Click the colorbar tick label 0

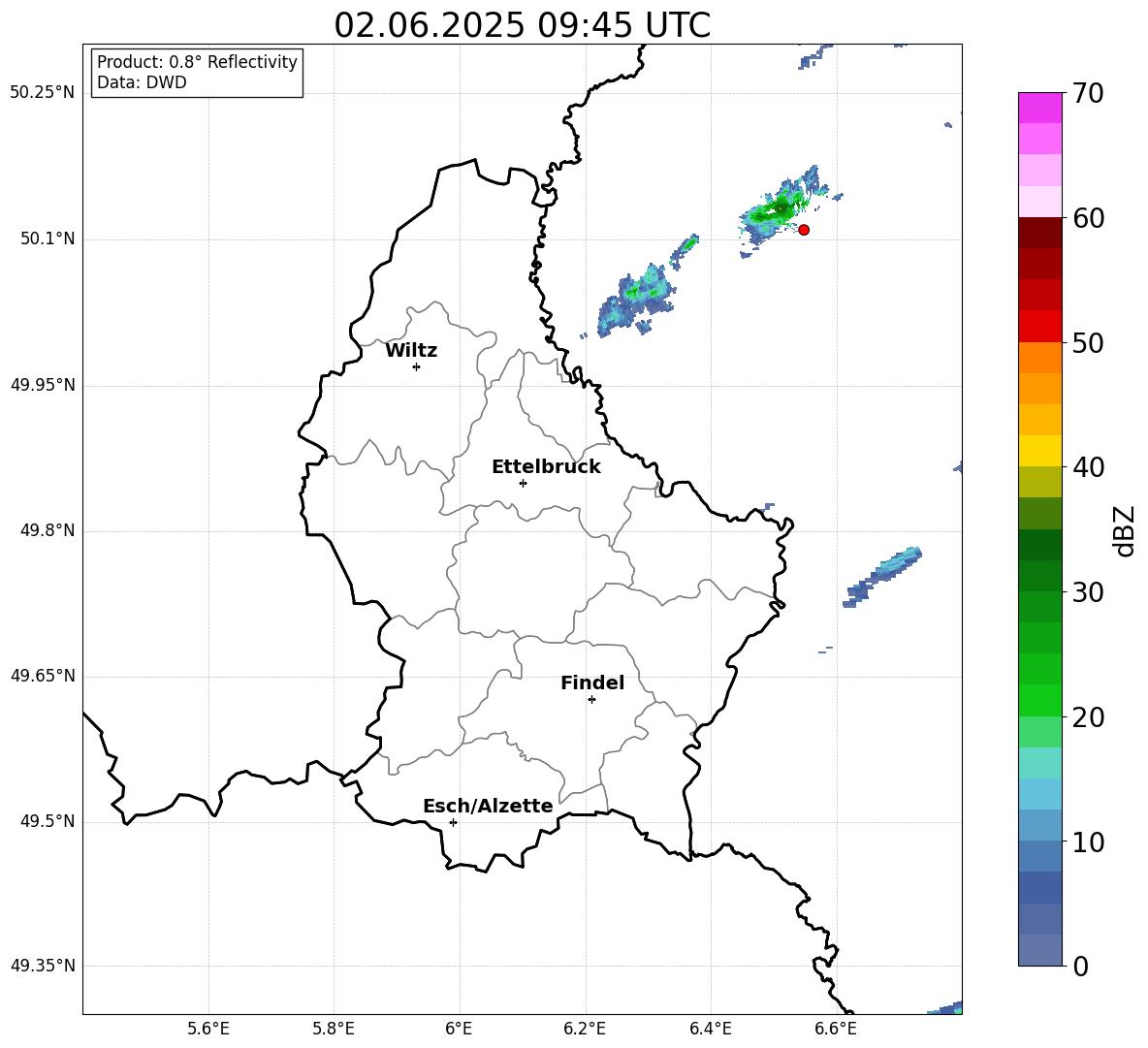(1080, 966)
